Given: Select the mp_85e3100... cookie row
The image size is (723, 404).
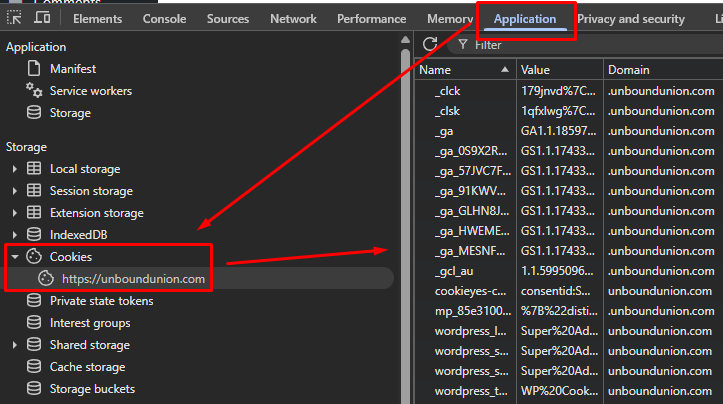Looking at the screenshot, I should pos(569,311).
